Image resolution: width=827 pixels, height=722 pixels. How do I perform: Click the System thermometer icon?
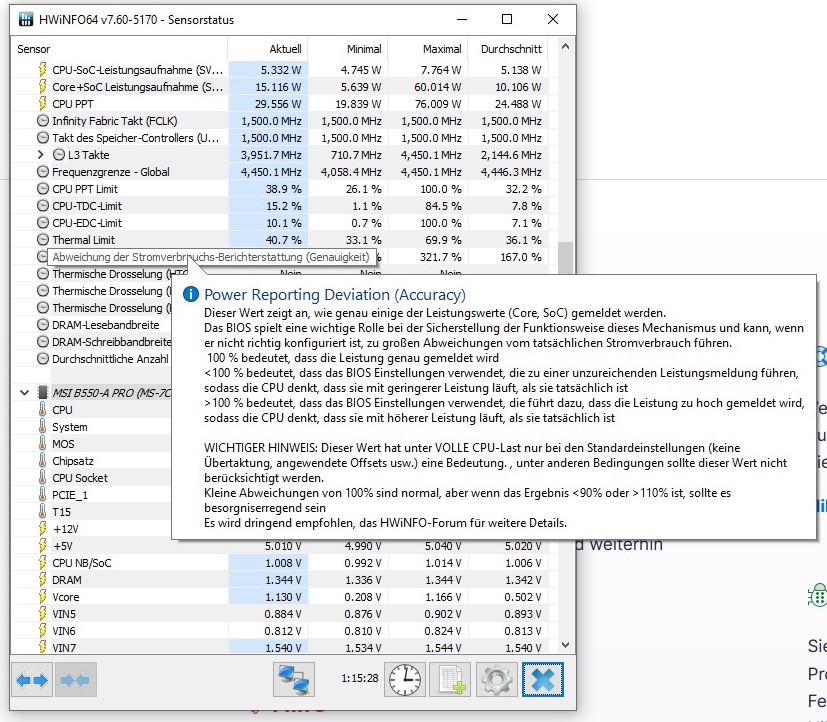(43, 427)
